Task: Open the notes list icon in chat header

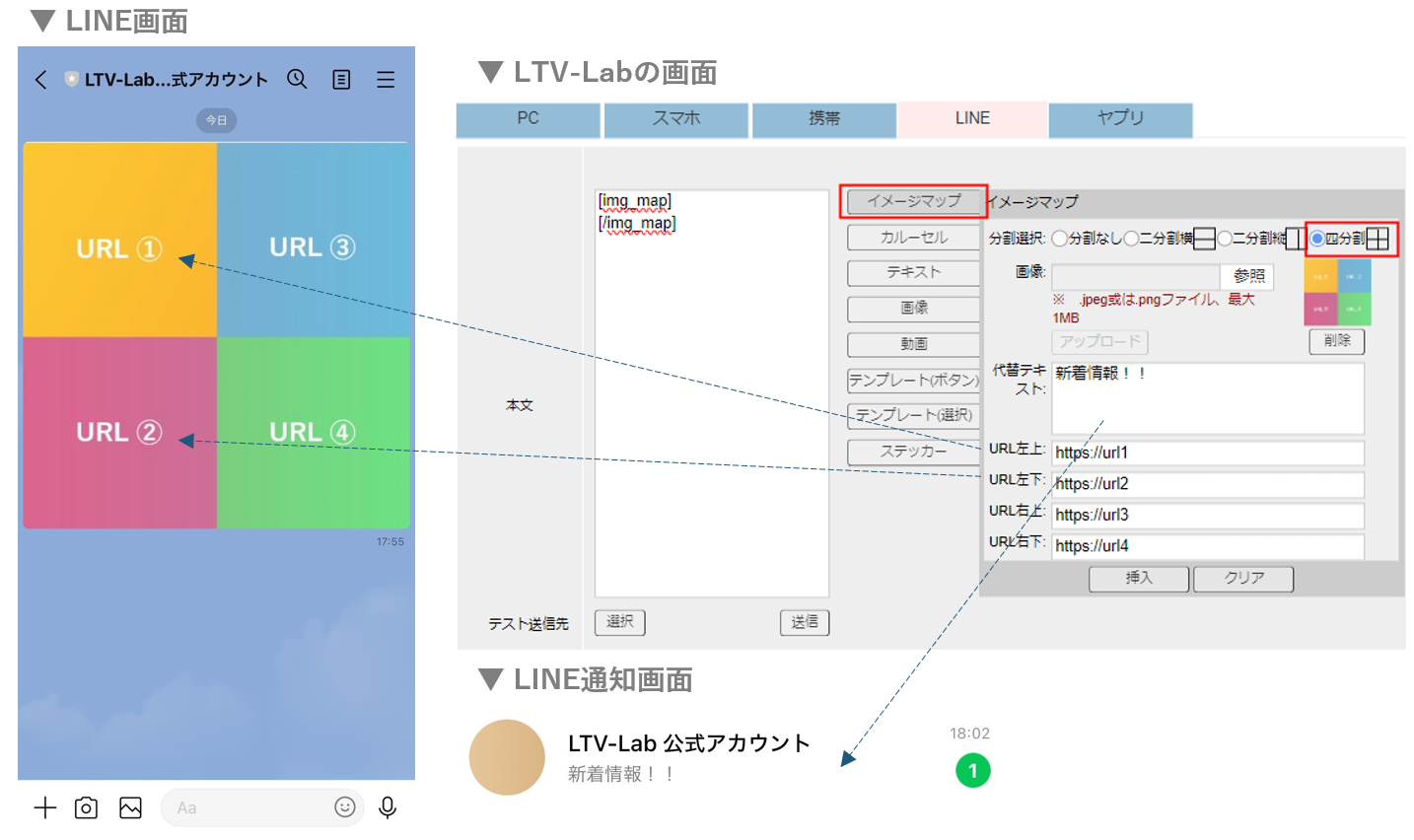Action: [341, 80]
